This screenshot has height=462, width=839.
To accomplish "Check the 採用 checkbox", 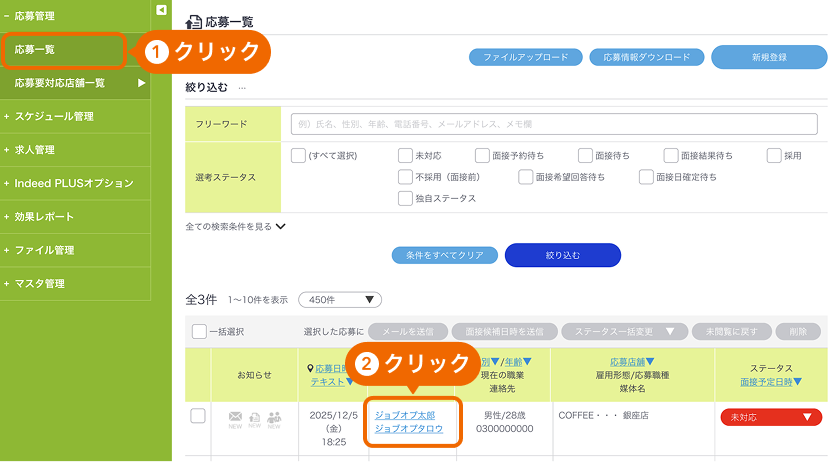I will 774,156.
